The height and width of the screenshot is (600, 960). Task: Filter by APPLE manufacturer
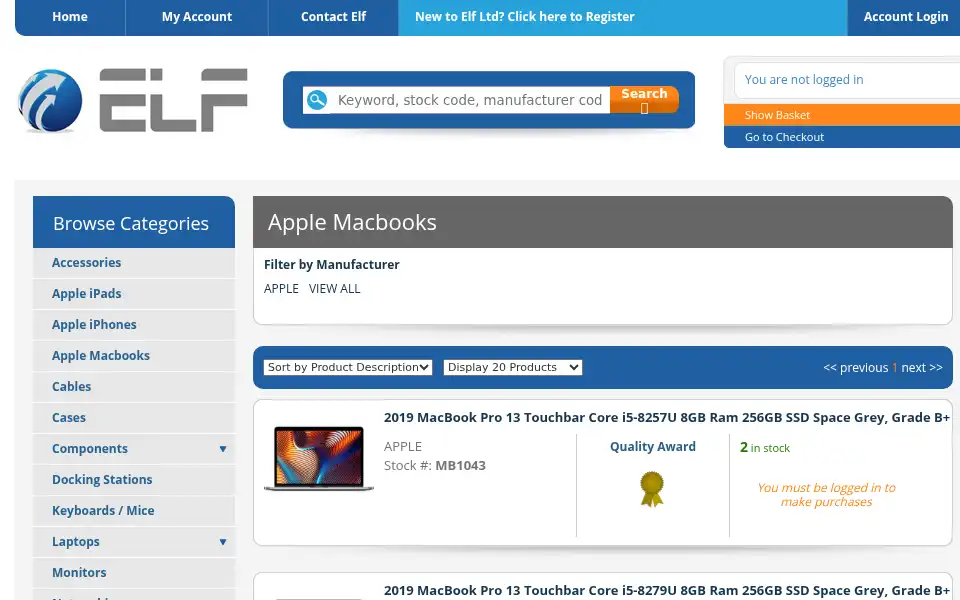click(281, 289)
